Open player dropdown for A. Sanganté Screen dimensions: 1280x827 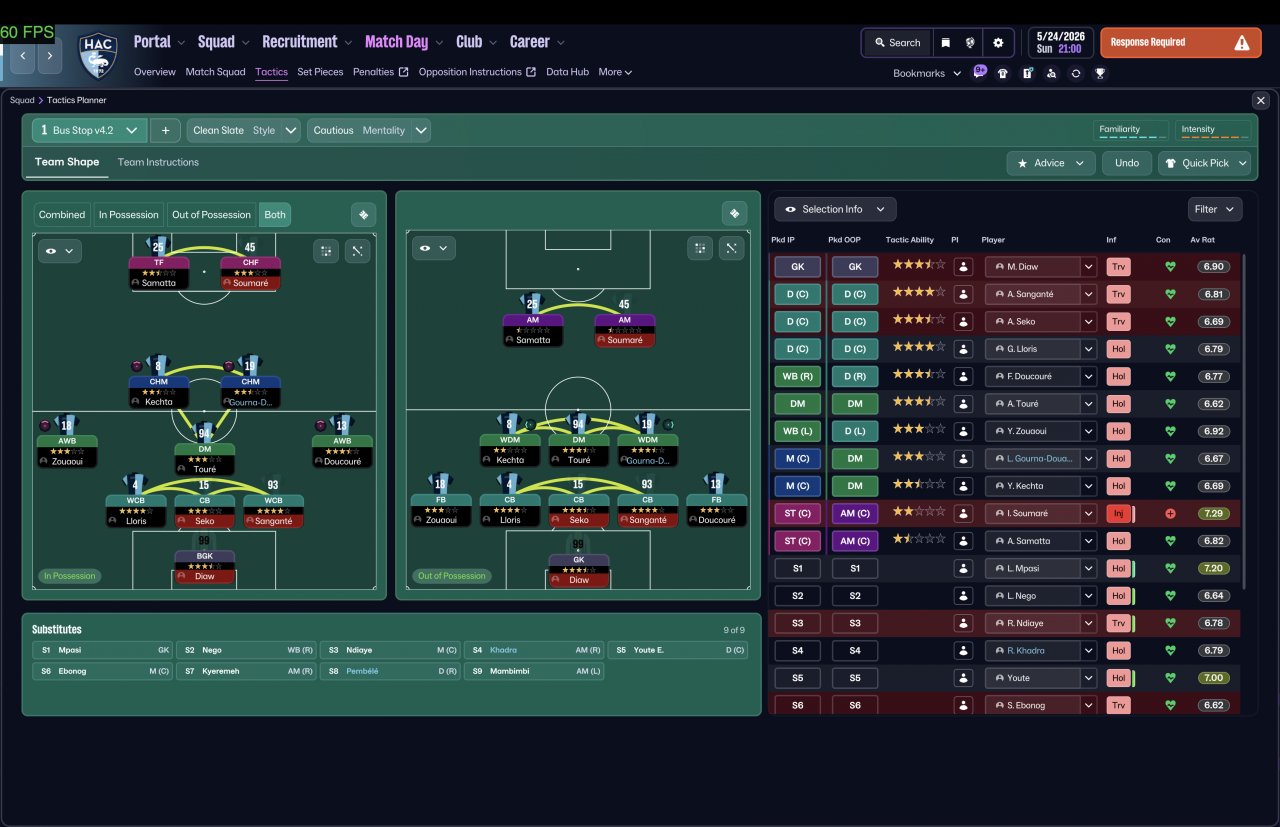[x=1089, y=294]
